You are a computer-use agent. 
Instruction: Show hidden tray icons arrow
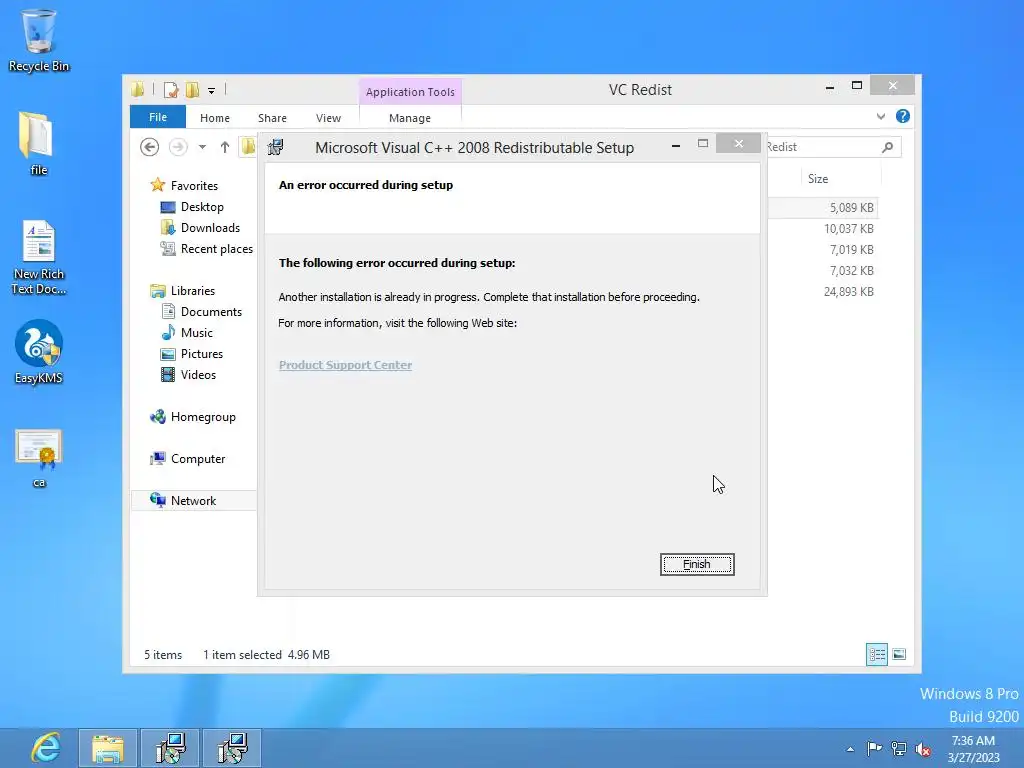[x=850, y=749]
